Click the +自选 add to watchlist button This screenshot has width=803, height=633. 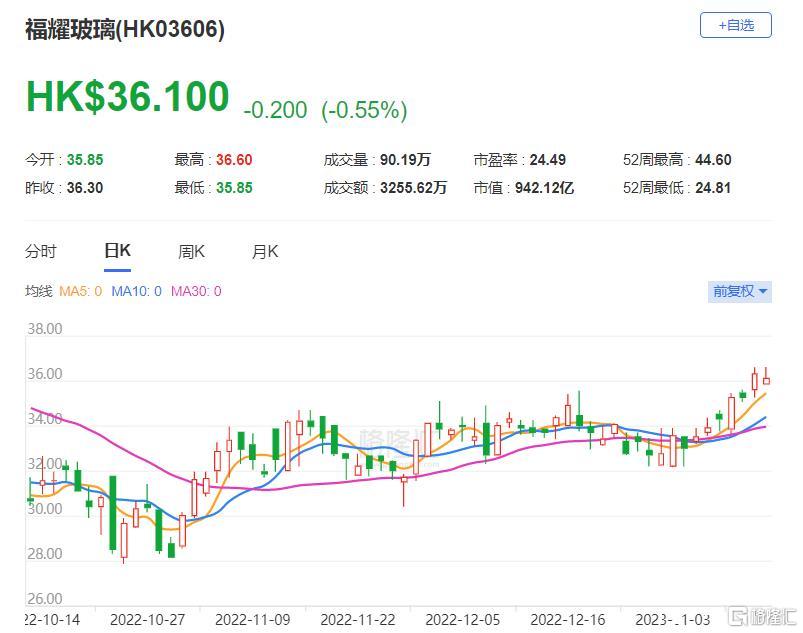[735, 25]
